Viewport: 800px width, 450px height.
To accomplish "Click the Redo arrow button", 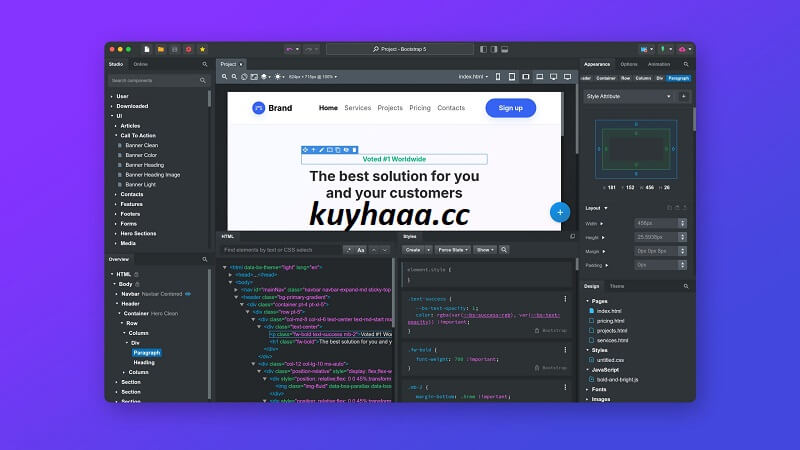I will [x=311, y=49].
